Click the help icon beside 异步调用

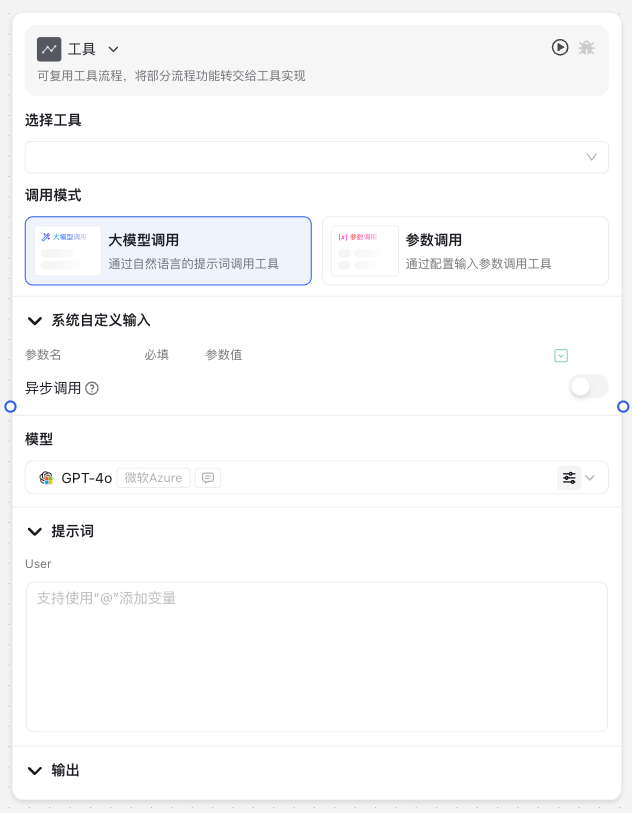pos(92,388)
